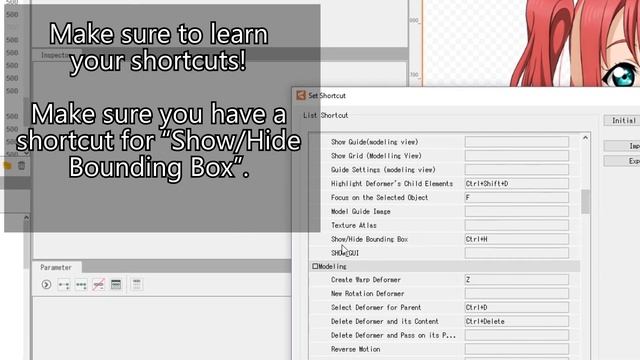Click shortcut field for Create Warp Deformer
640x360 pixels.
516,280
